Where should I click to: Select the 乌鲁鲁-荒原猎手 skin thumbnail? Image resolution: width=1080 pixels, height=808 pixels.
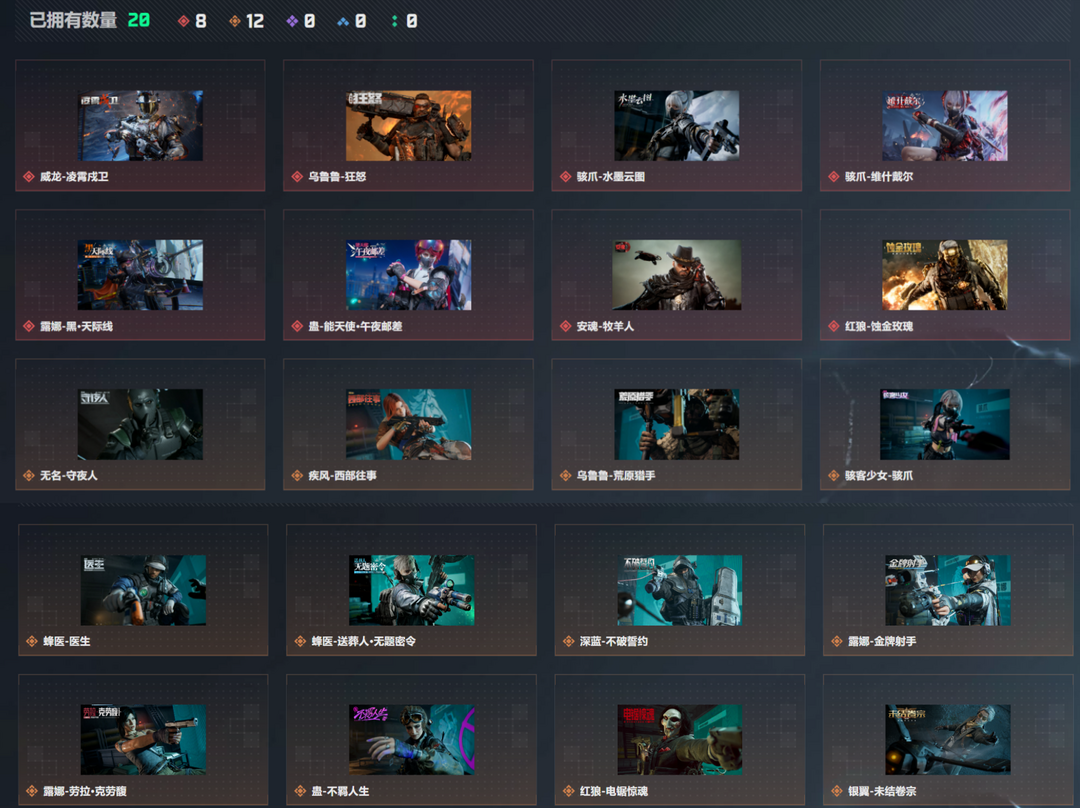(x=677, y=424)
